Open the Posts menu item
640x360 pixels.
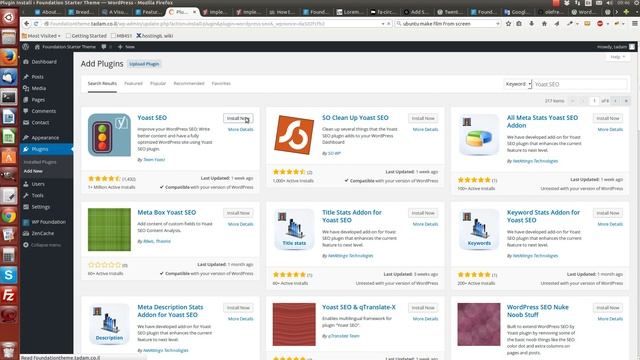37,77
